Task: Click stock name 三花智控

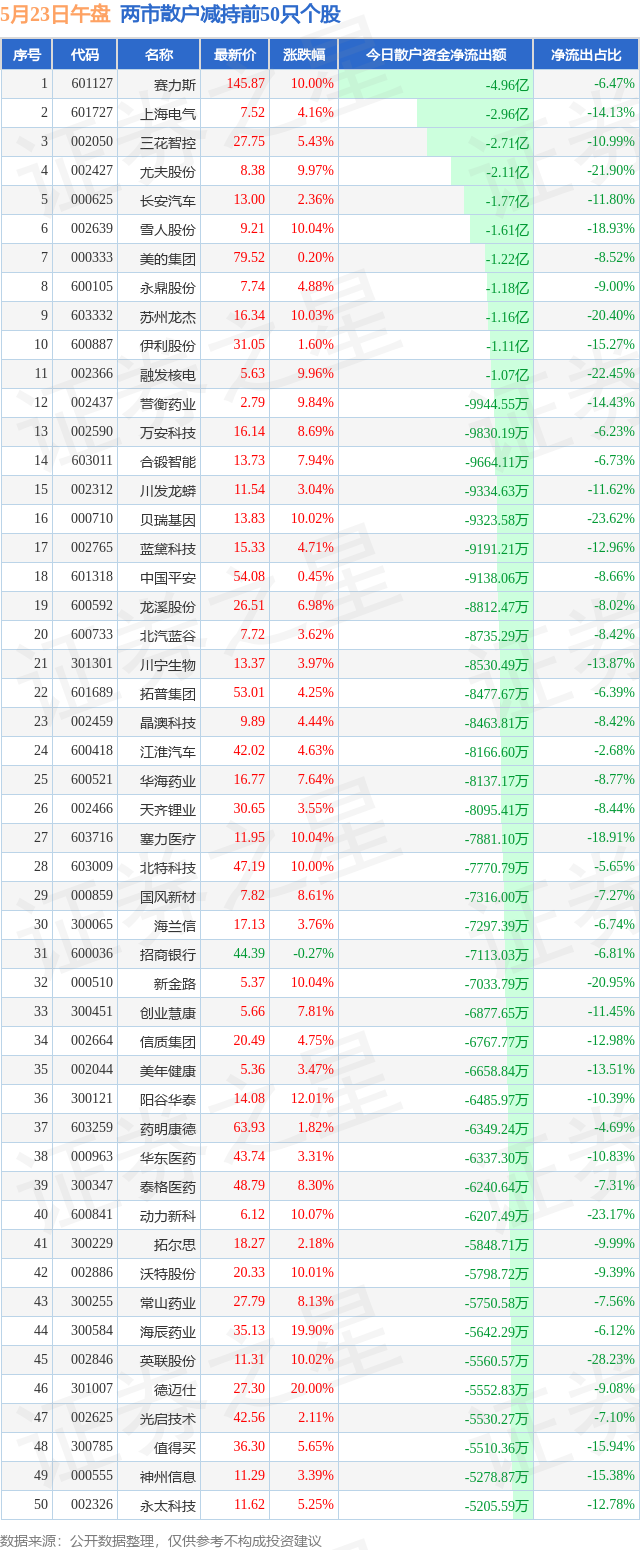Action: tap(169, 142)
